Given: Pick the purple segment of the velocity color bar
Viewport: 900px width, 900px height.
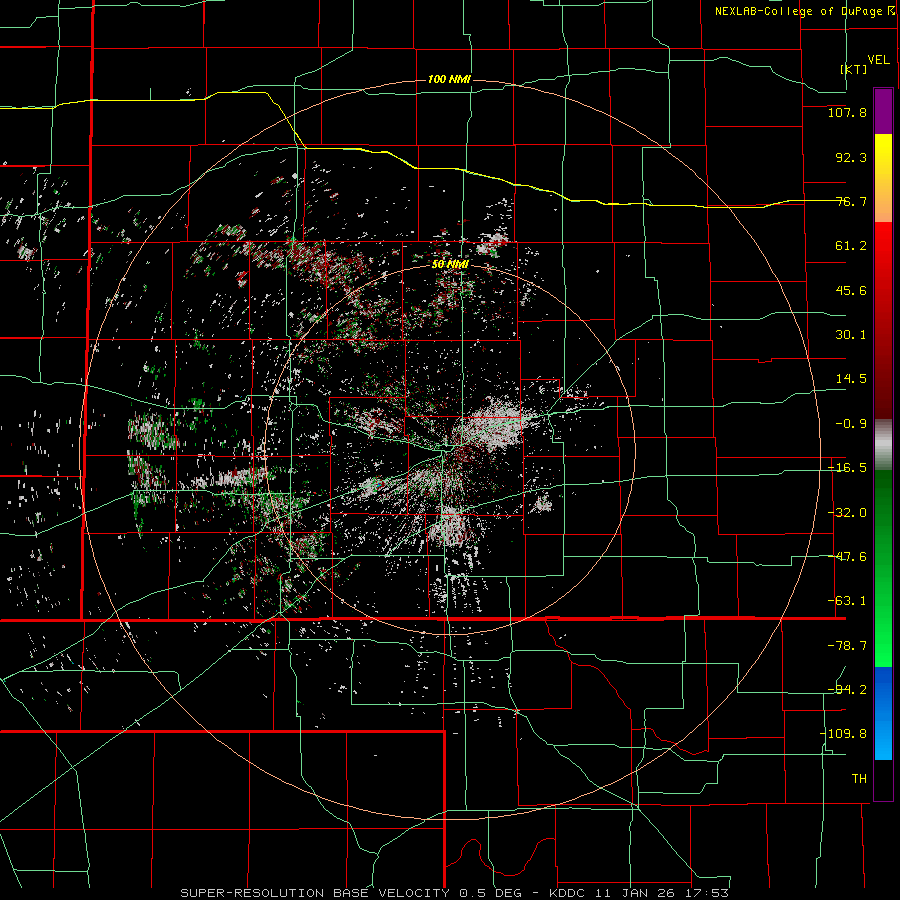Looking at the screenshot, I should [883, 111].
